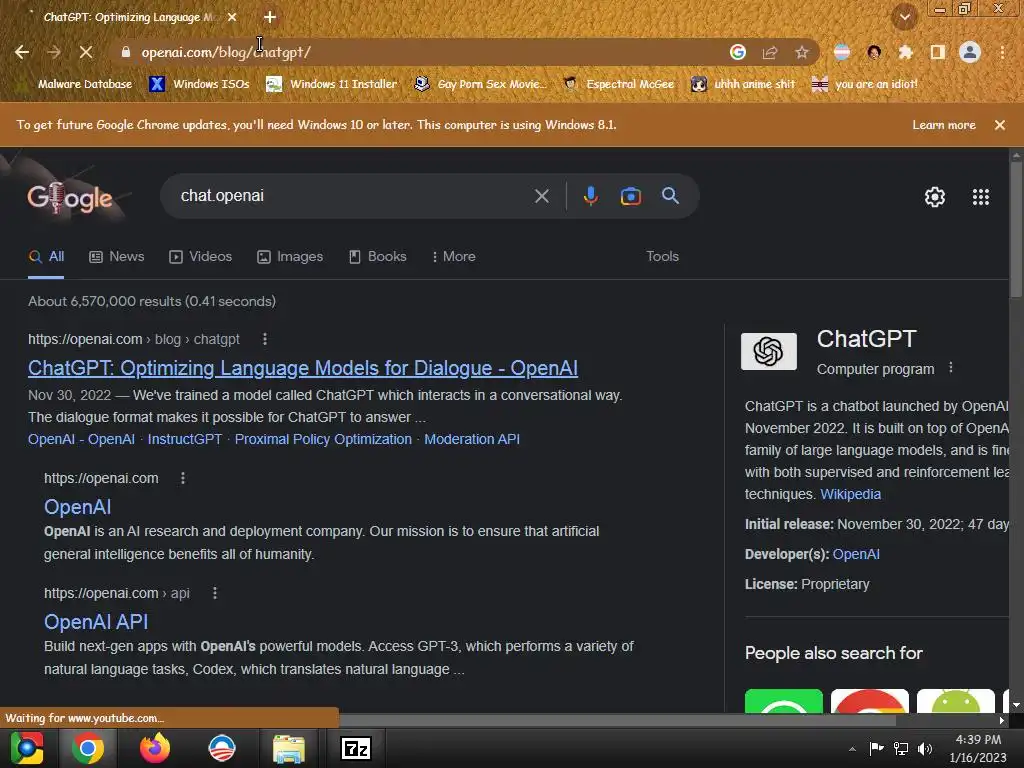1024x768 pixels.
Task: Select the All results tab
Action: pyautogui.click(x=46, y=257)
